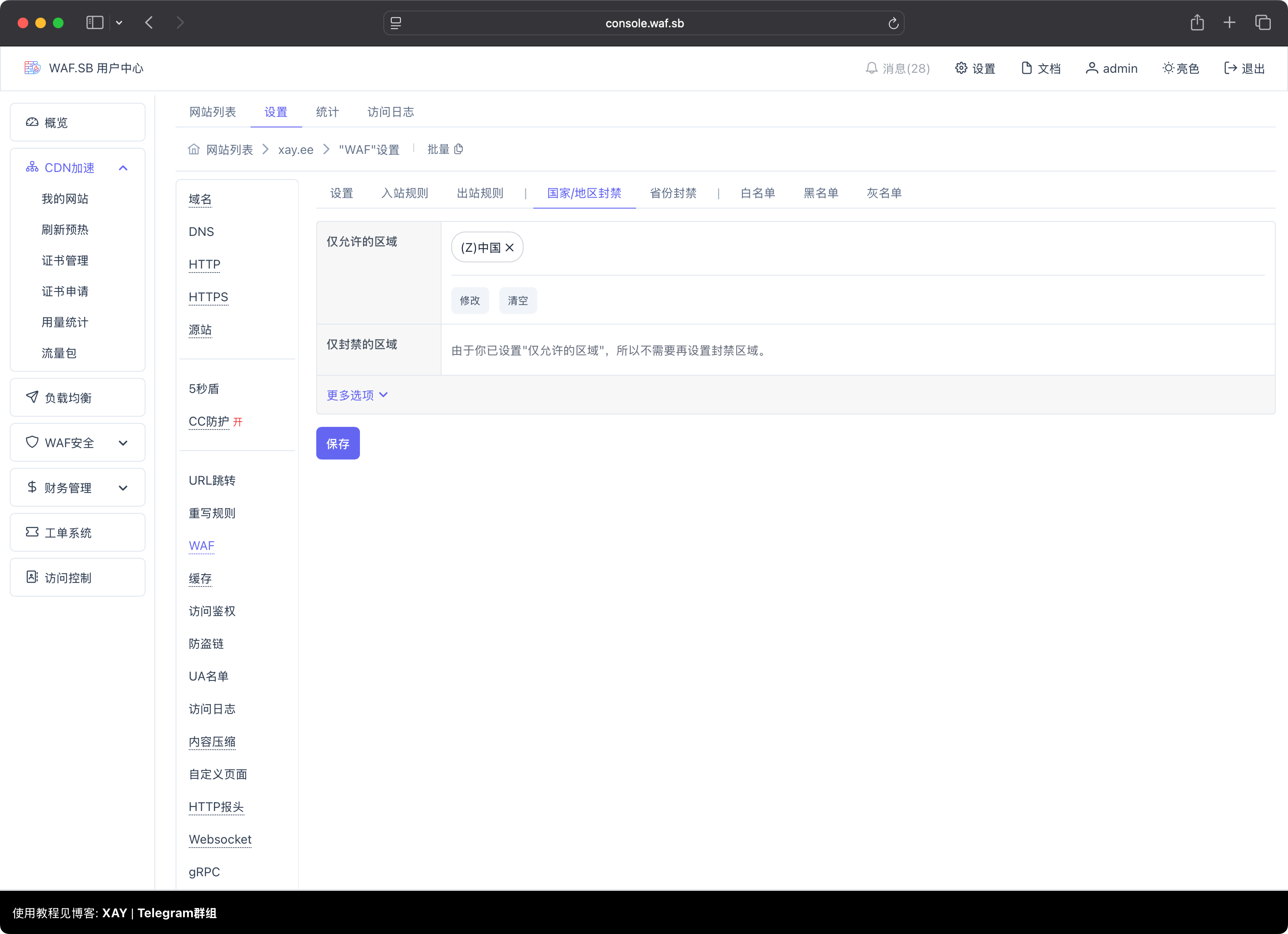This screenshot has height=934, width=1288.
Task: Switch to the 统计 tab
Action: [x=327, y=112]
